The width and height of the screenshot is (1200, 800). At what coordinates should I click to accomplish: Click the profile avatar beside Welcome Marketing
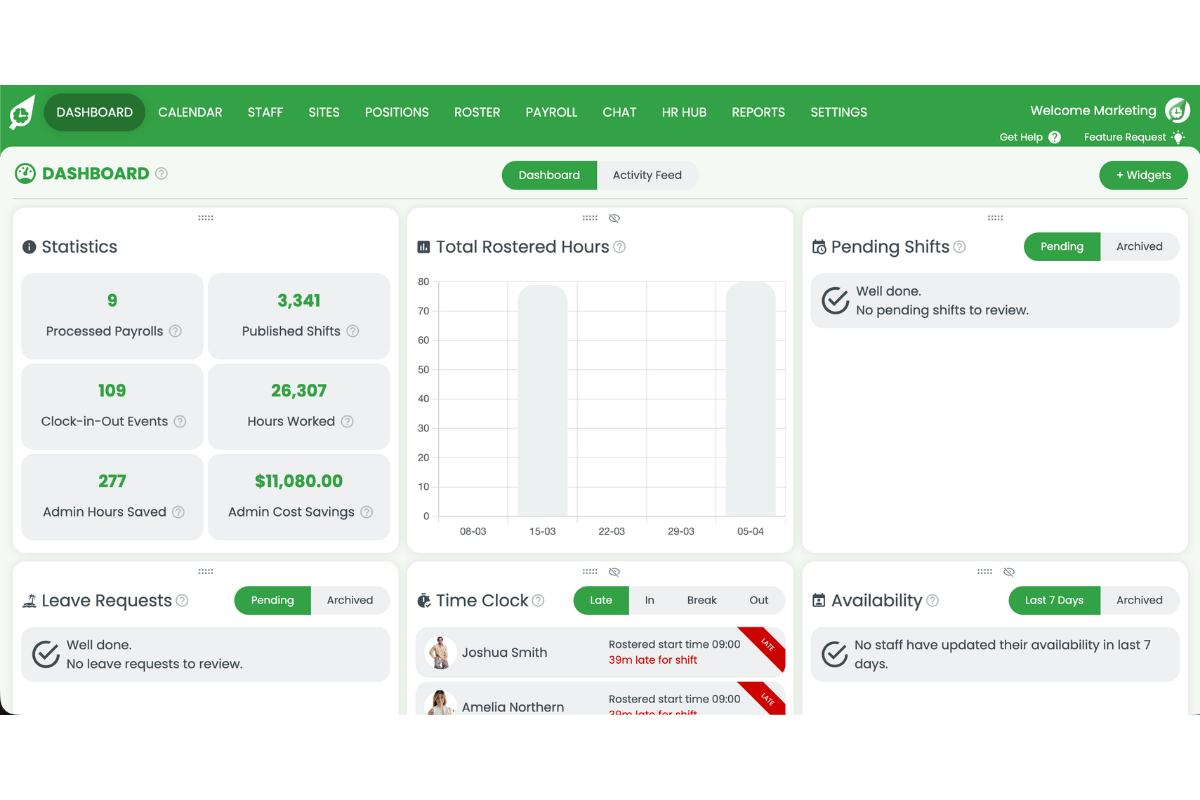pos(1176,111)
